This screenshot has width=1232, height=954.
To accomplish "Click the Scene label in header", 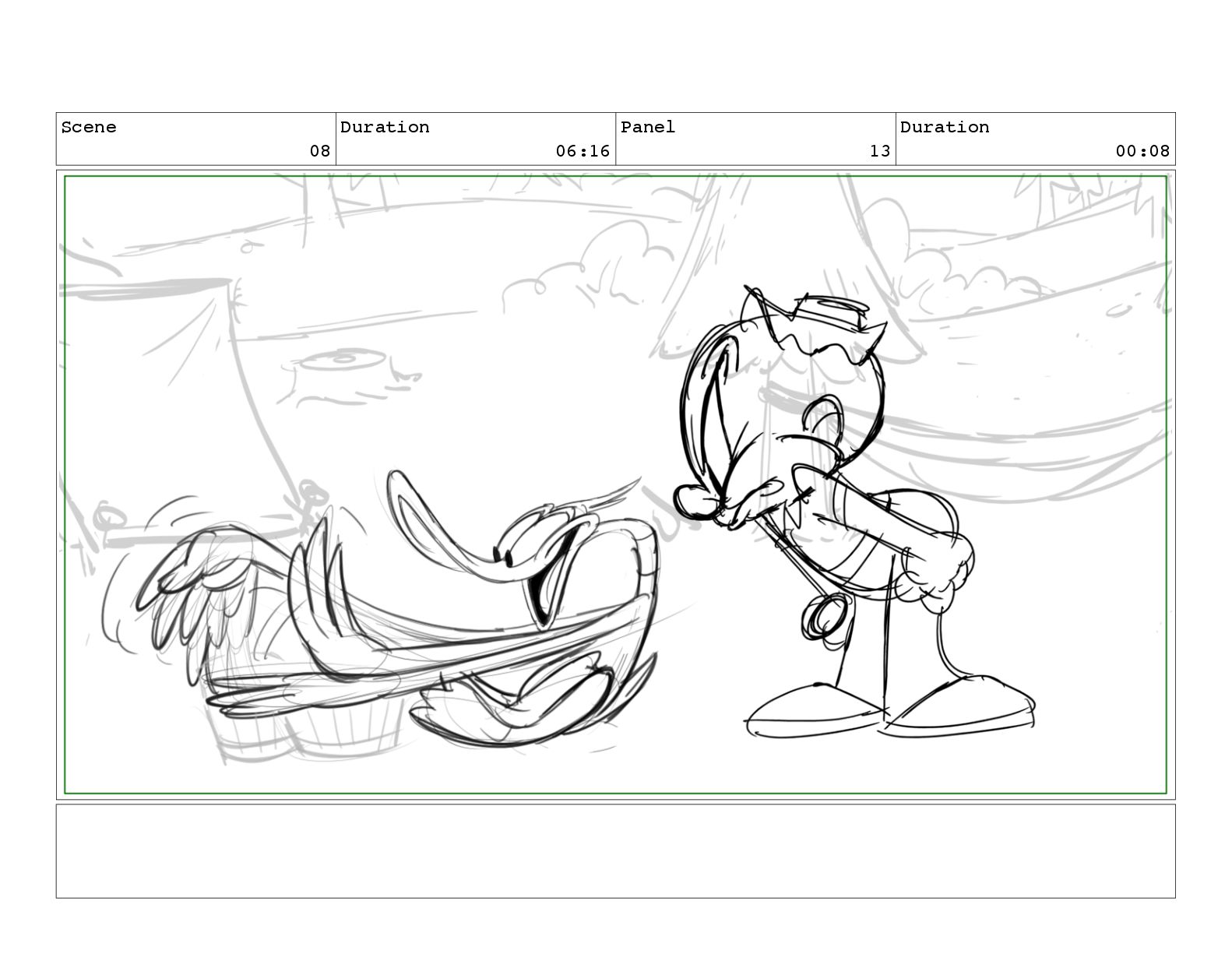I will [x=89, y=127].
